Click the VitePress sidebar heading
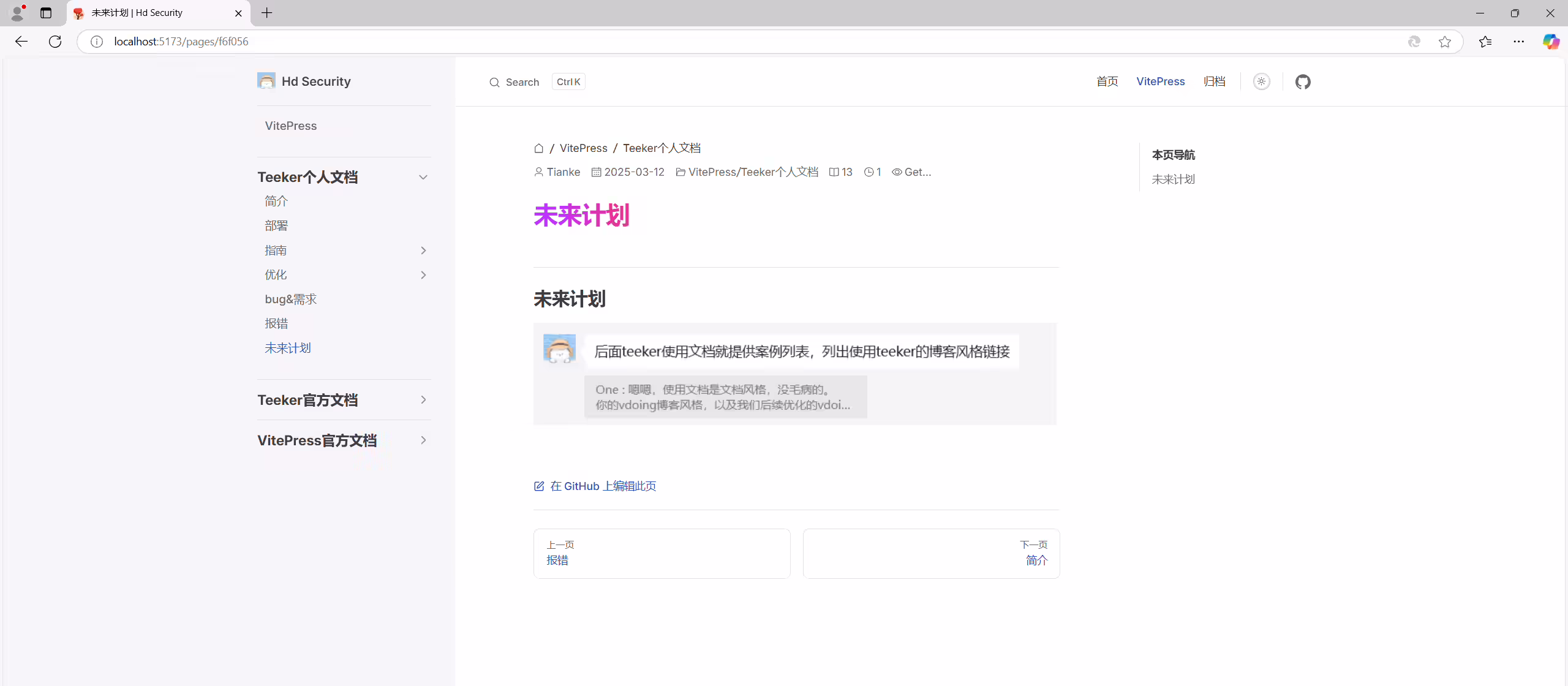The width and height of the screenshot is (1568, 686). [x=291, y=126]
